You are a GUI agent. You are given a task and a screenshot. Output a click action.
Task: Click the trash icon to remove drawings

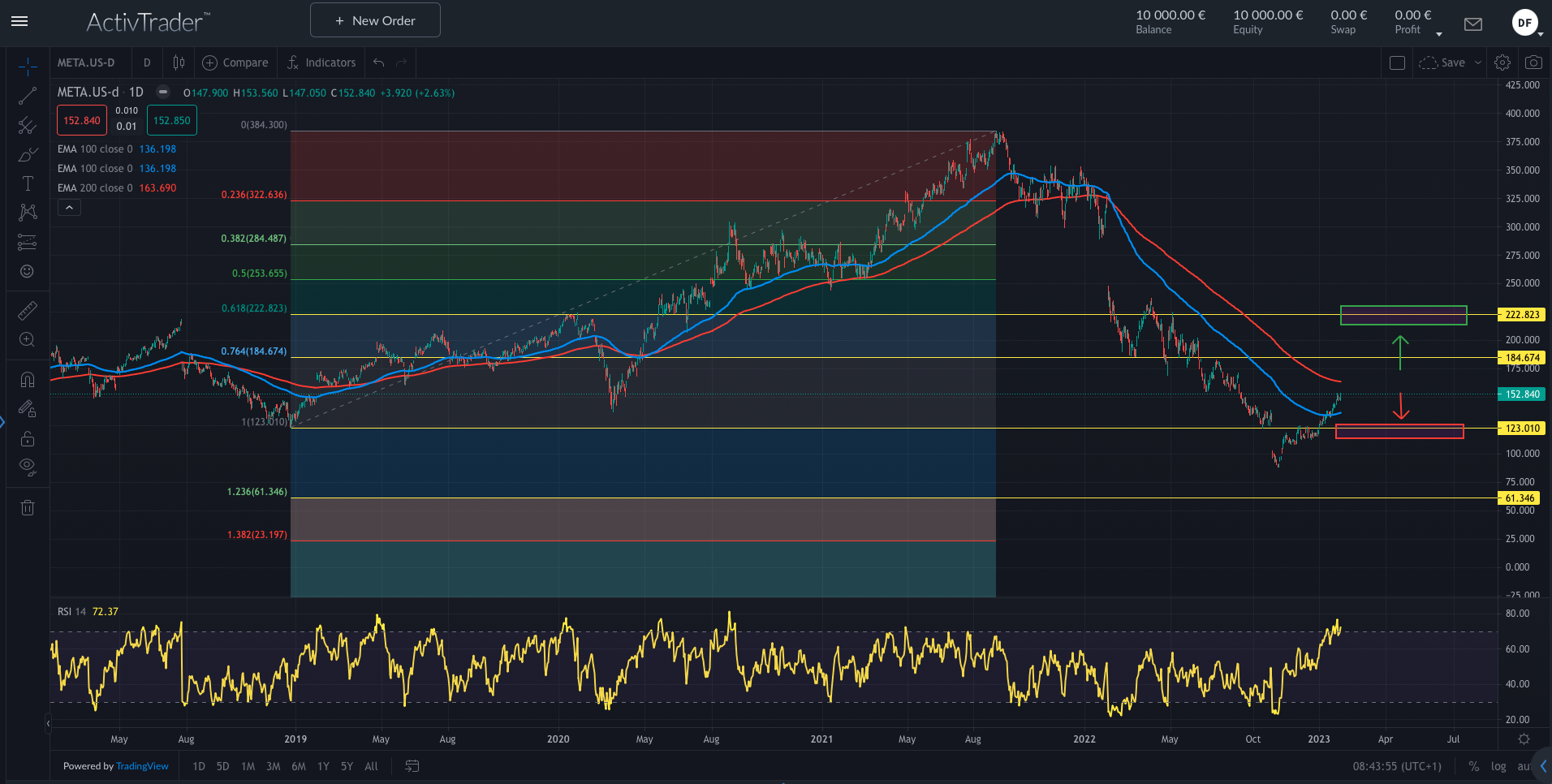pyautogui.click(x=27, y=508)
